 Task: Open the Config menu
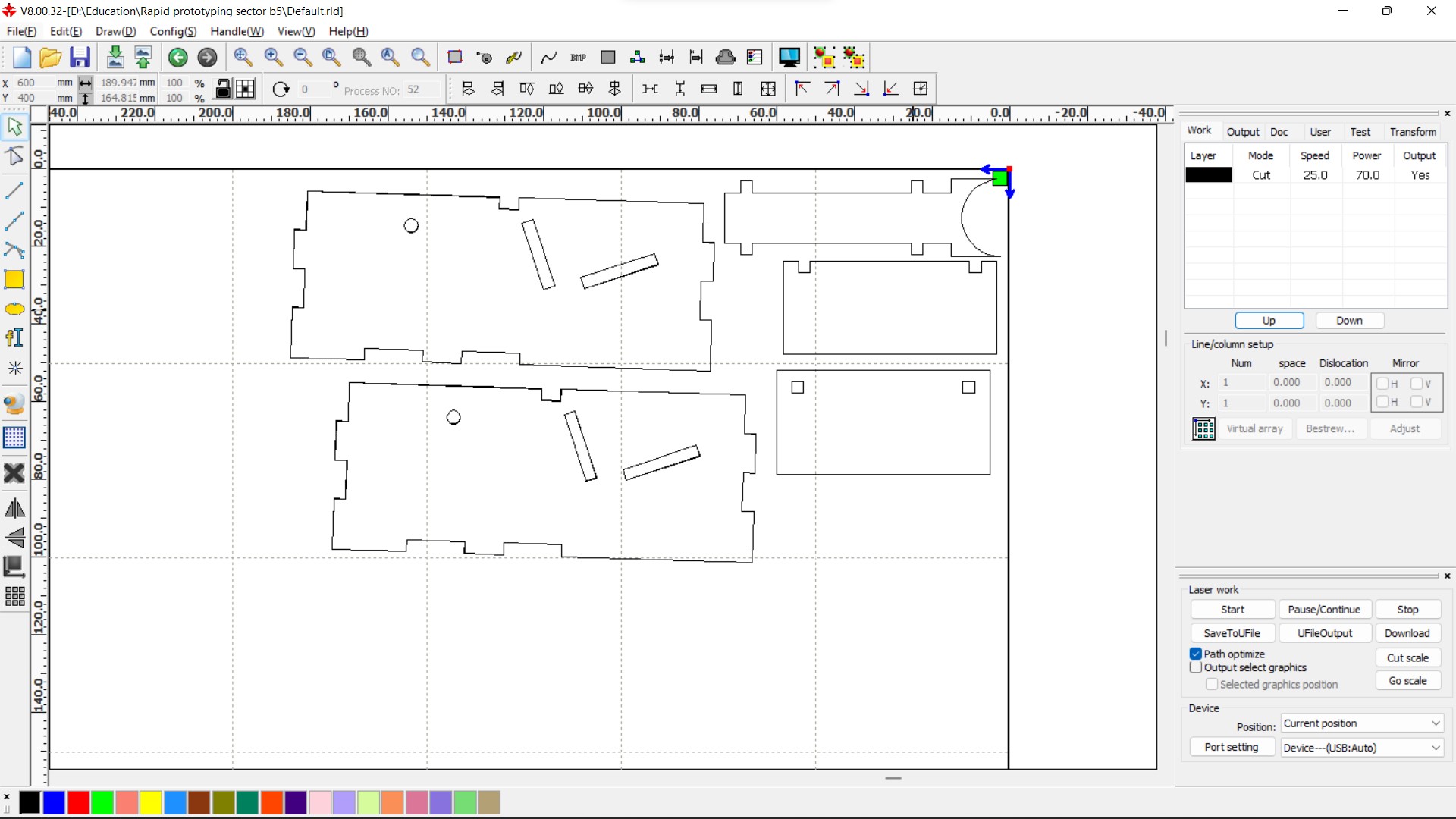[x=173, y=31]
